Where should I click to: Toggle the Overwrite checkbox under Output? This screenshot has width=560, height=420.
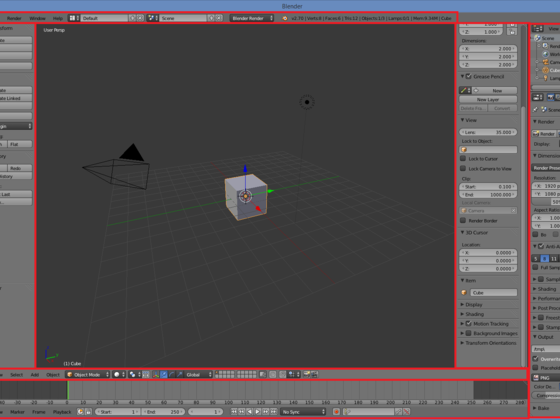535,359
